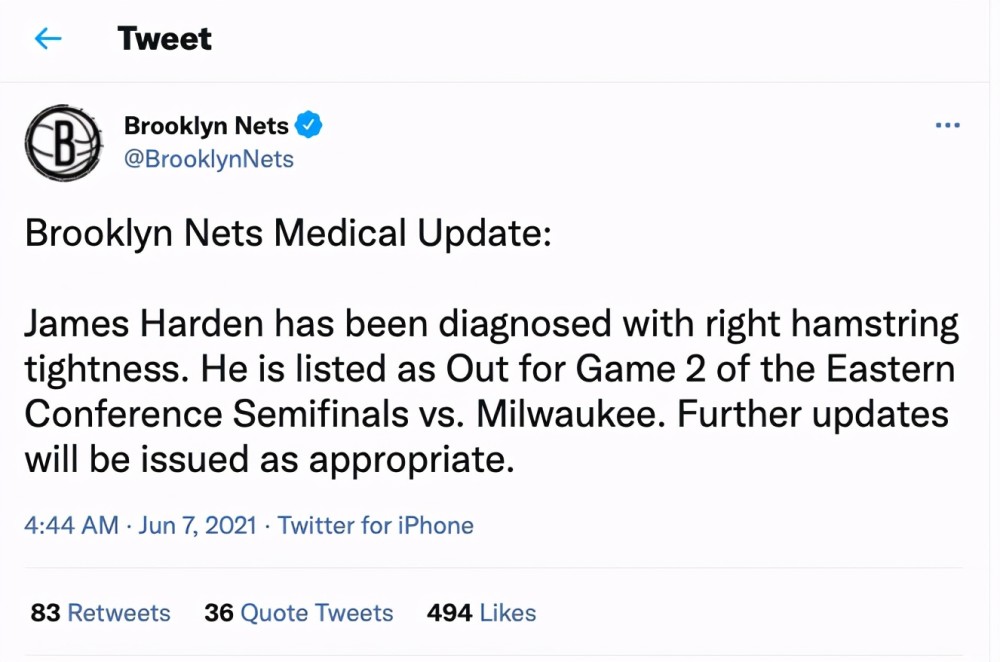
Task: Click the 4:44 AM timestamp
Action: coord(71,526)
